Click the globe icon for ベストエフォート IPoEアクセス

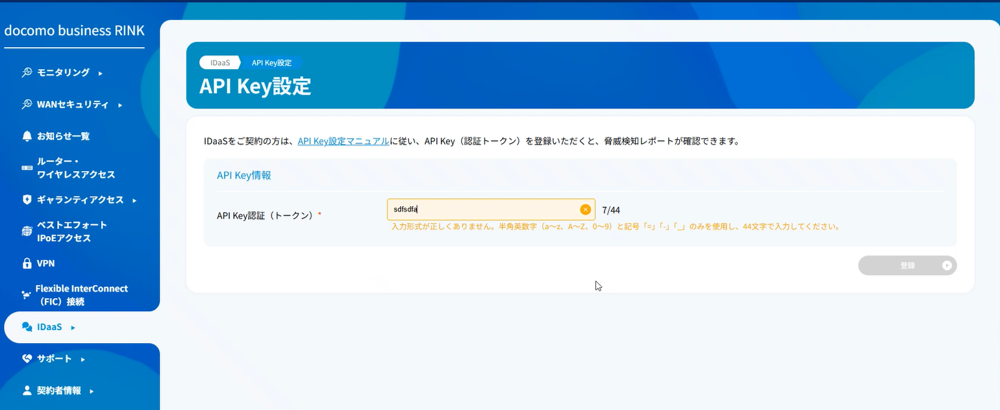tap(27, 232)
